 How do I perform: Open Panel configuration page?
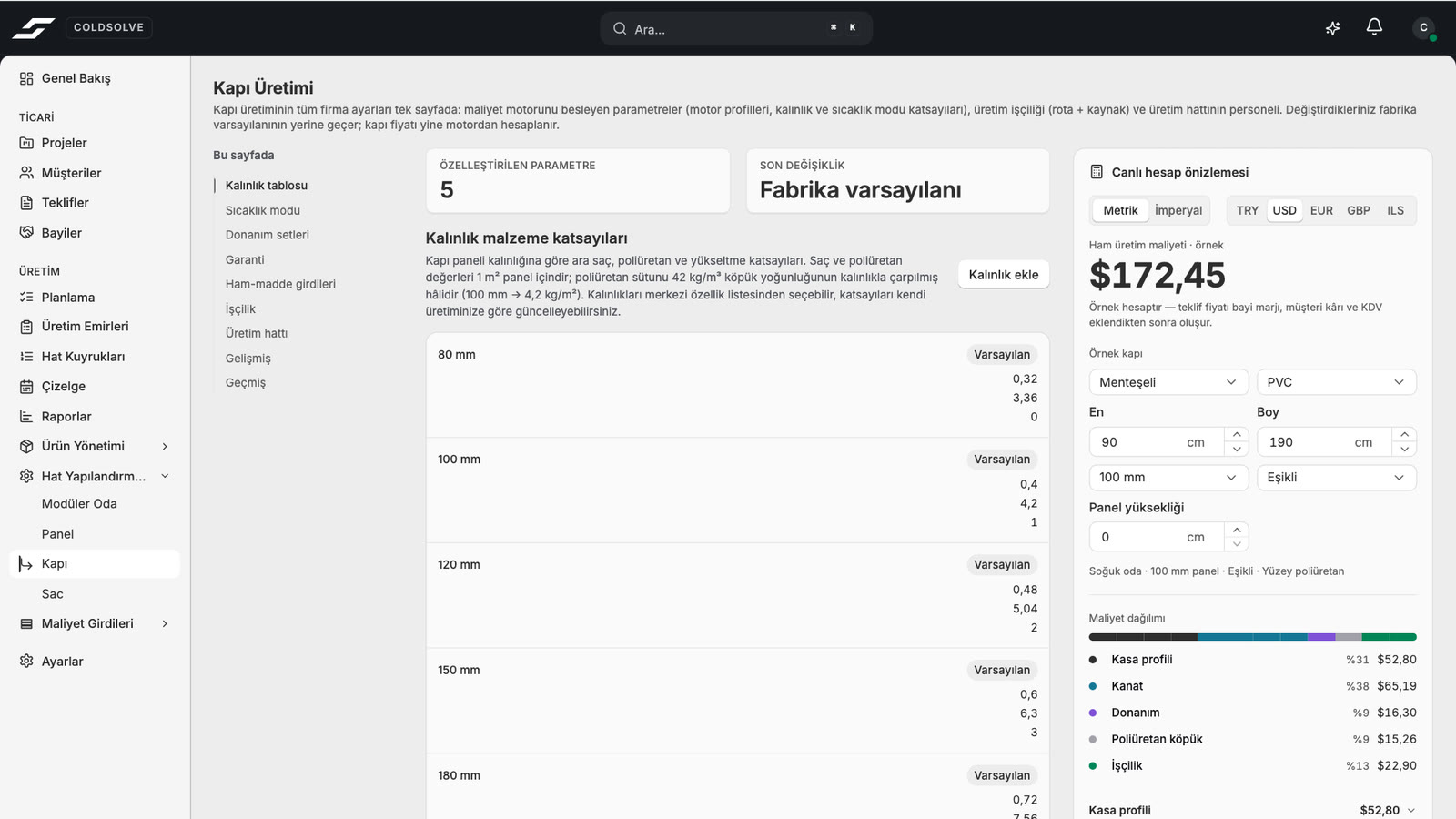click(57, 534)
